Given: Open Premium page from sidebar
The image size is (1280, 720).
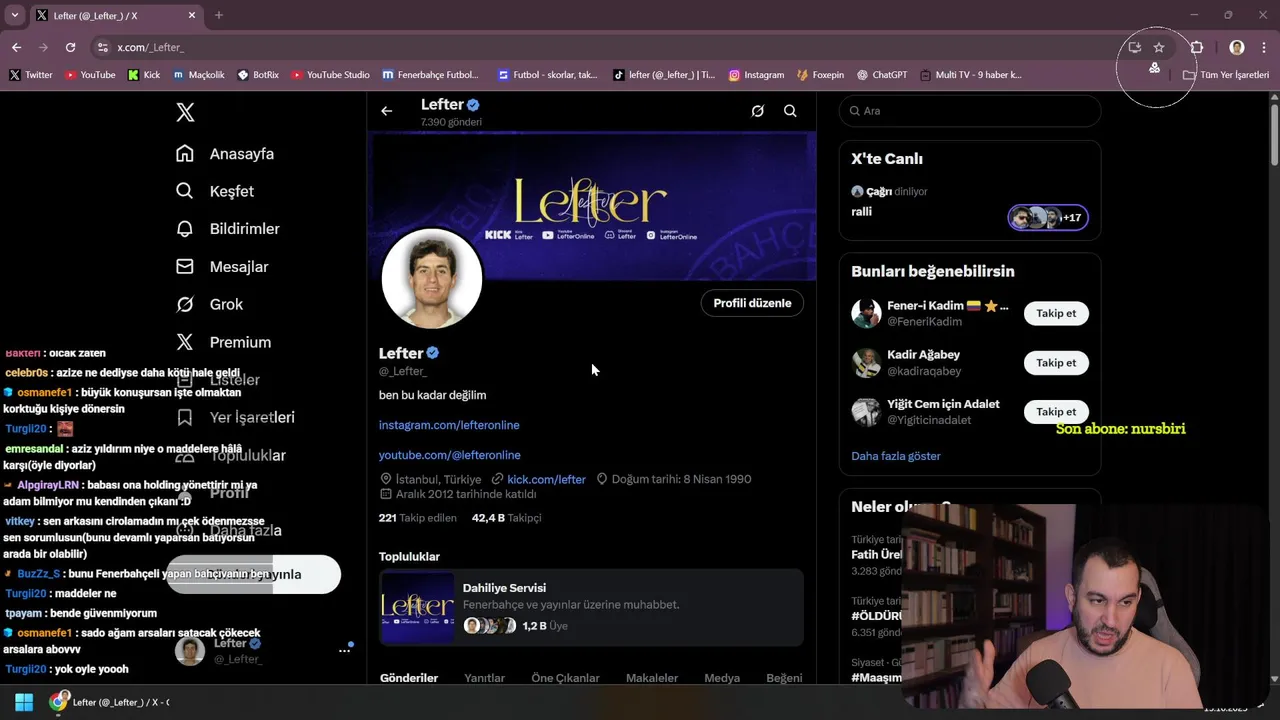Looking at the screenshot, I should (223, 342).
